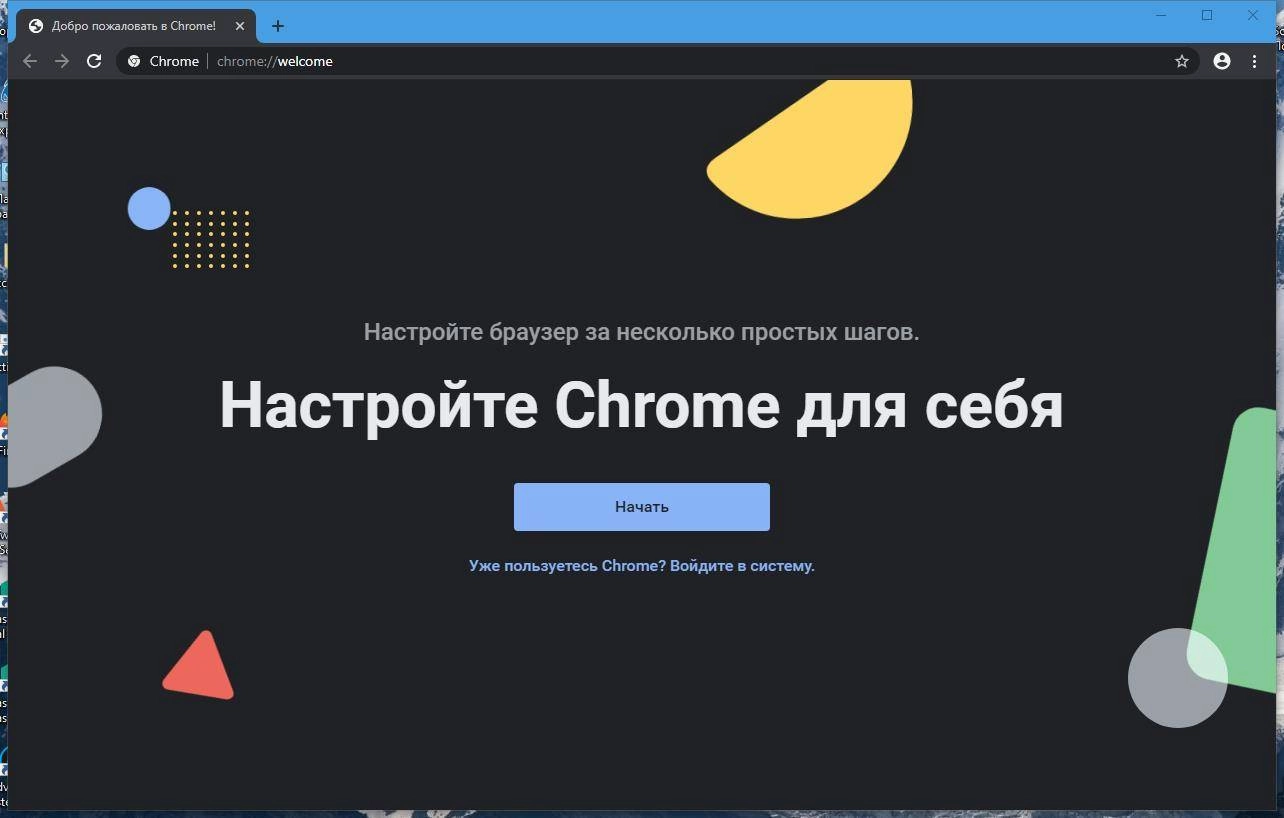
Task: Close the 'Добро пожаловать в Chrome!' tab
Action: click(239, 26)
